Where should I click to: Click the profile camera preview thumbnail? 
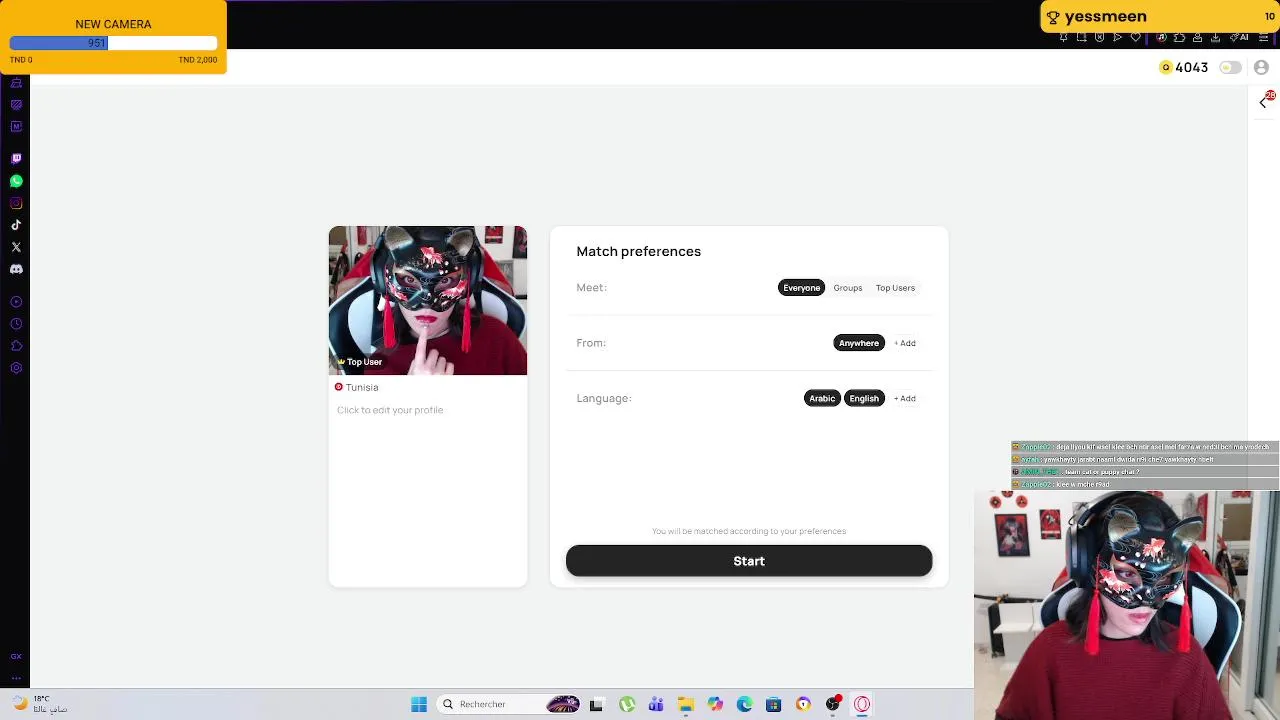[x=428, y=301]
